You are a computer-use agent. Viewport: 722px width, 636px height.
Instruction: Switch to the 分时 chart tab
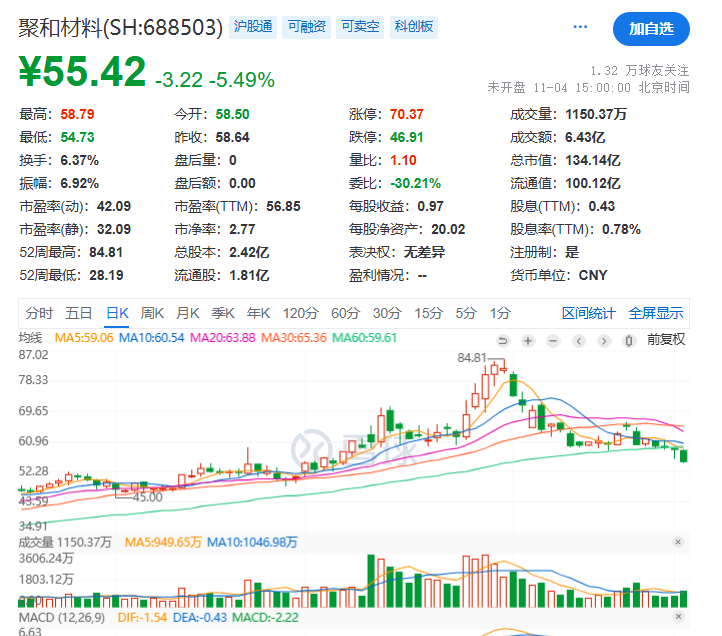click(39, 313)
